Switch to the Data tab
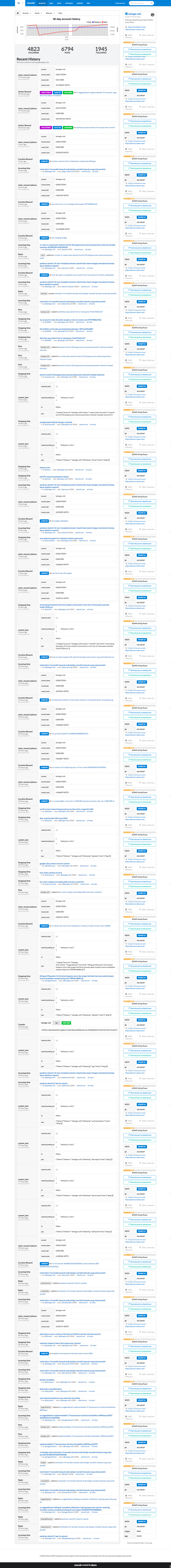The image size is (171, 1568). click(60, 13)
